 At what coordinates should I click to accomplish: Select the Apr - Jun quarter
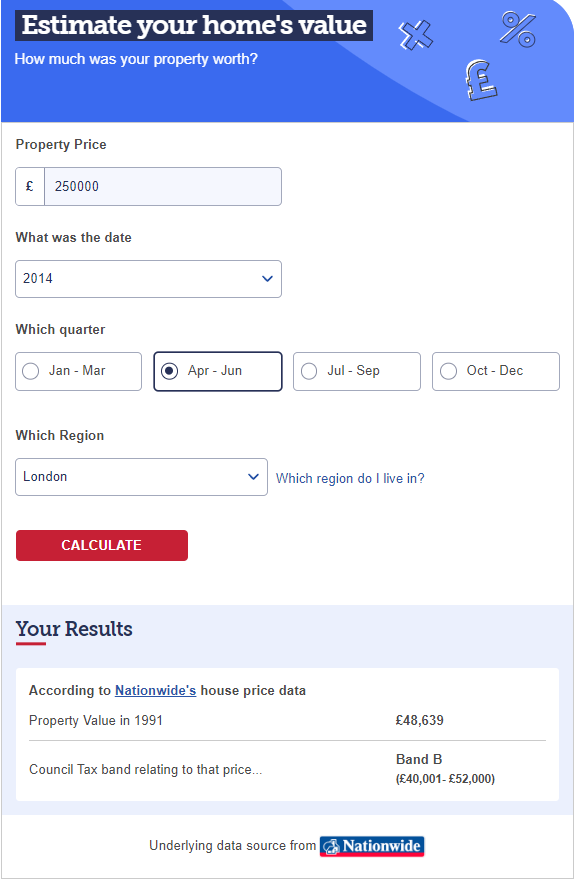pyautogui.click(x=218, y=372)
